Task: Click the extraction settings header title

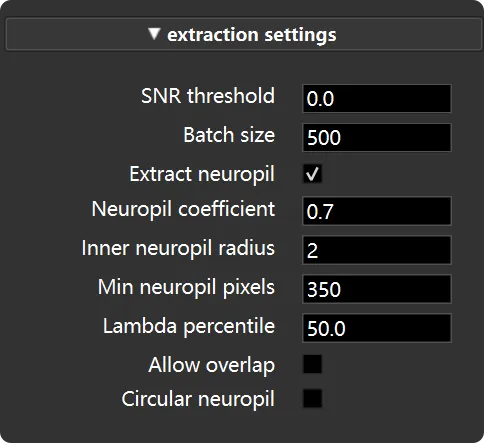Action: pos(252,35)
